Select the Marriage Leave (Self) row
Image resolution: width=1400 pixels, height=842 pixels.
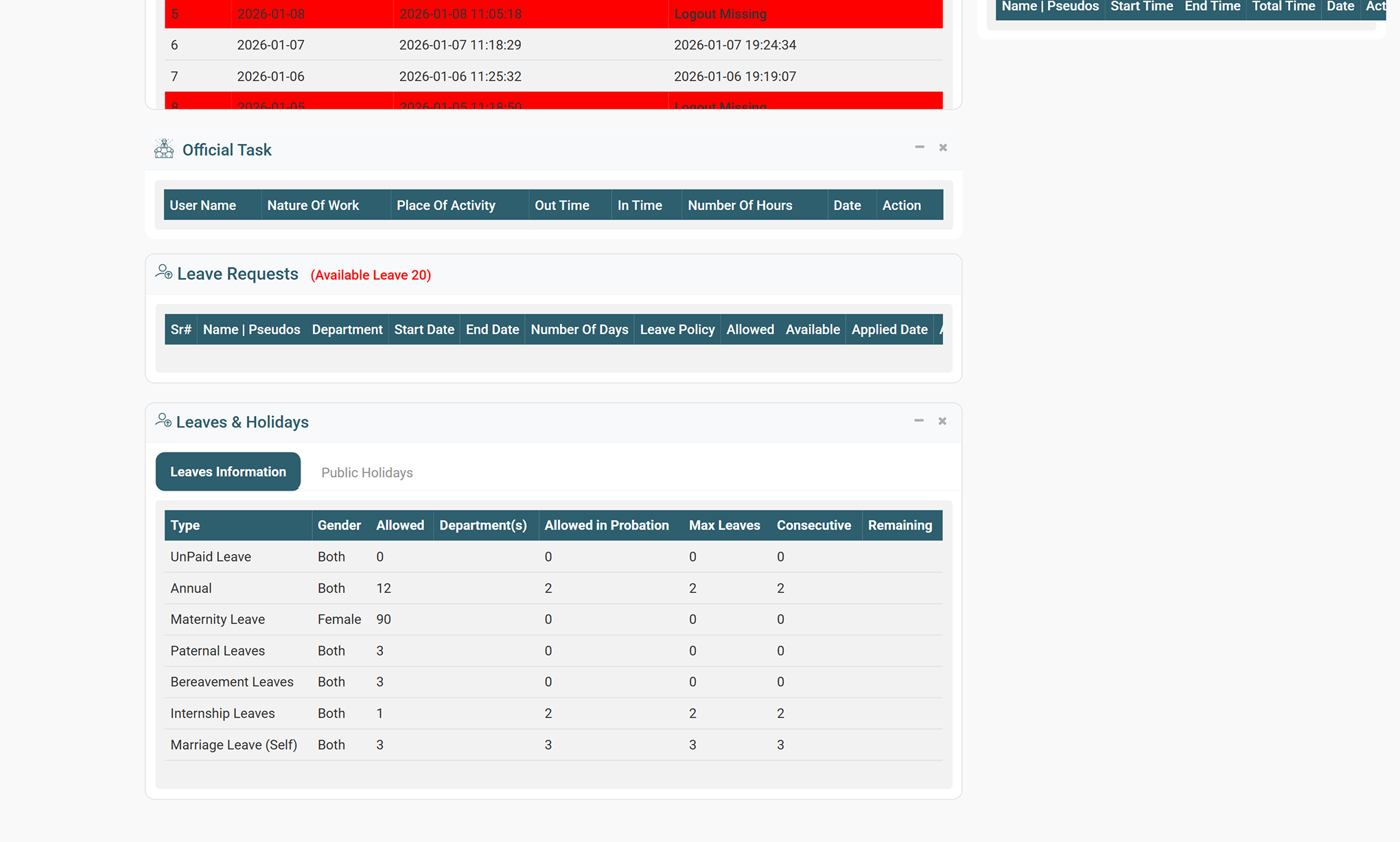pos(233,745)
